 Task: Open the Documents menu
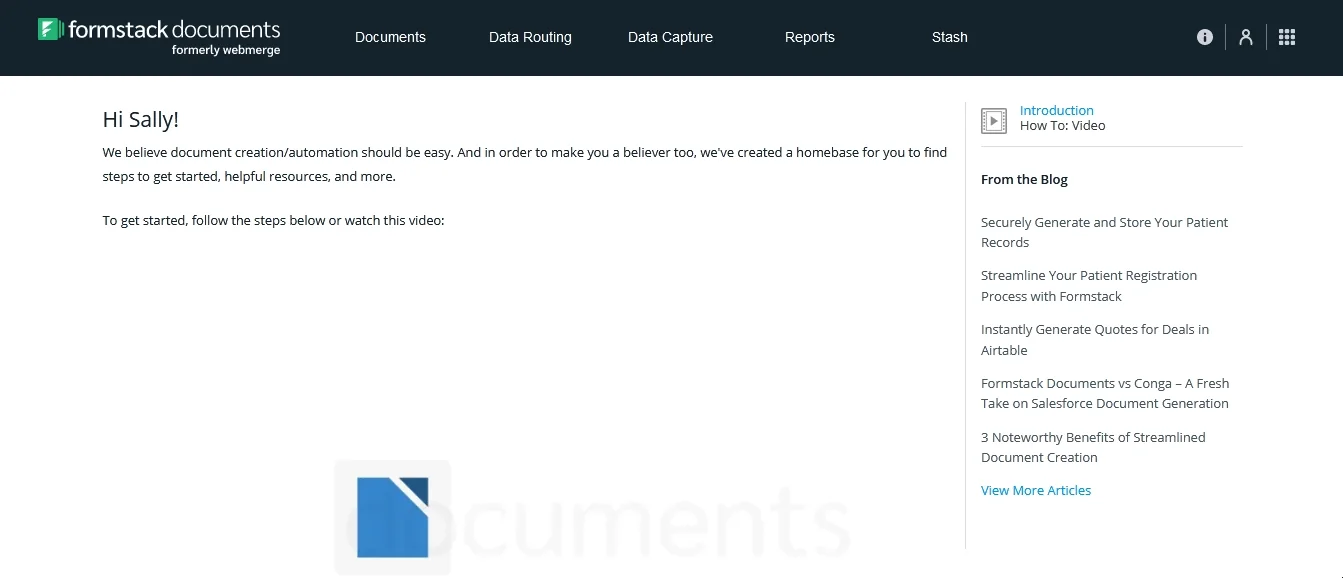click(x=390, y=37)
